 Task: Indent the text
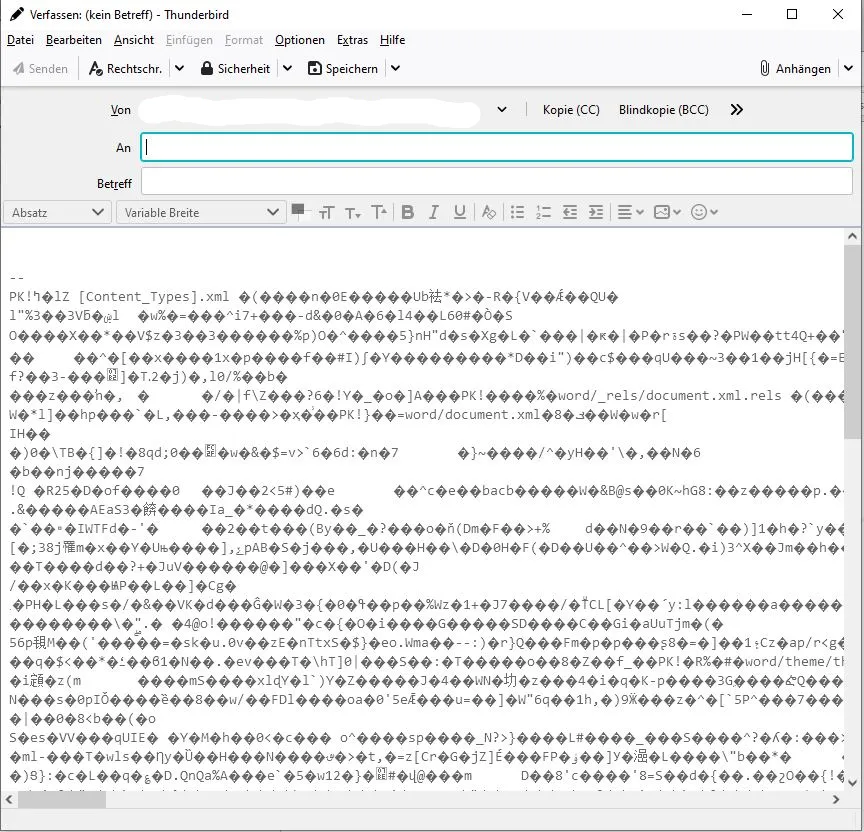pos(596,212)
